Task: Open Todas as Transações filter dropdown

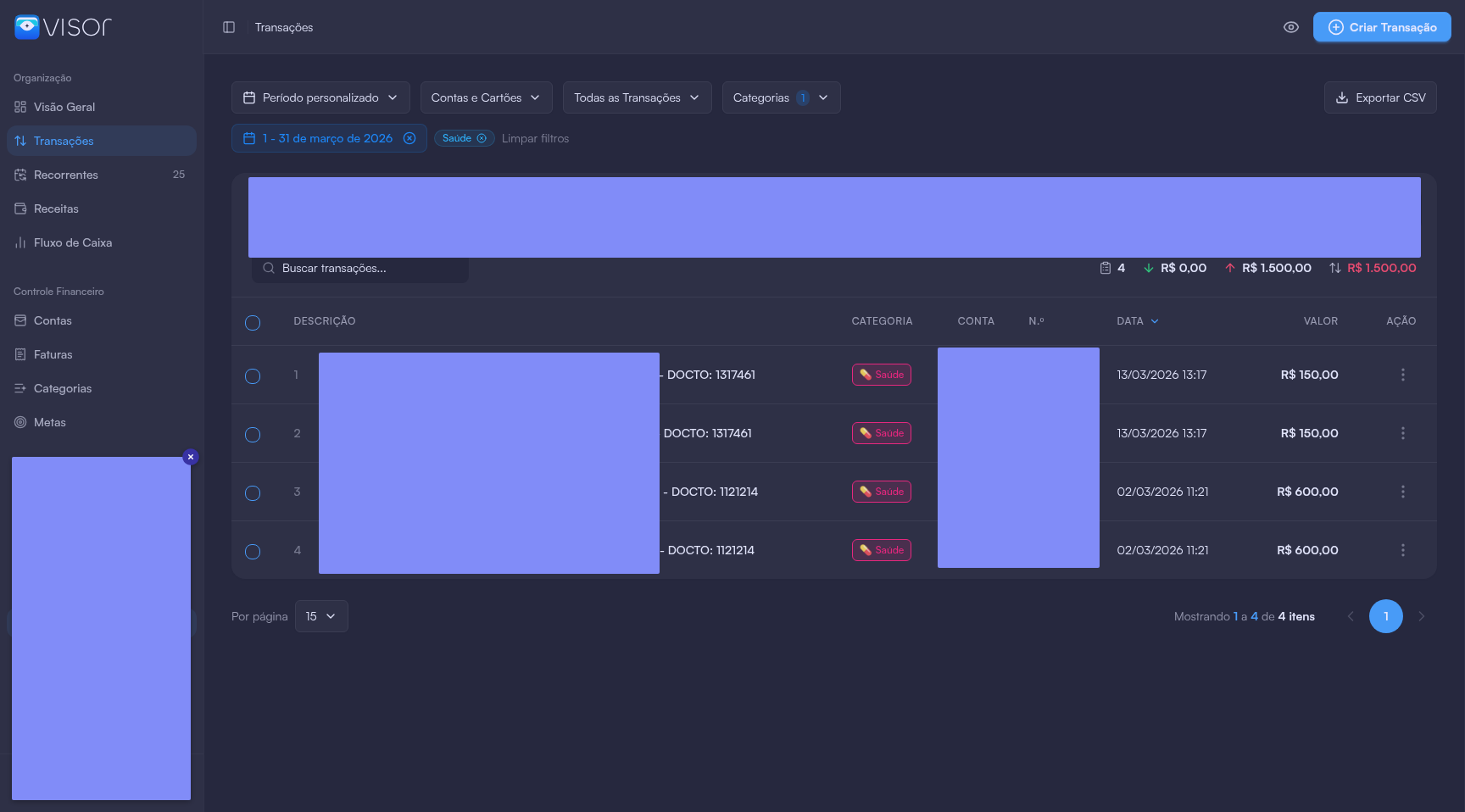Action: pos(637,97)
